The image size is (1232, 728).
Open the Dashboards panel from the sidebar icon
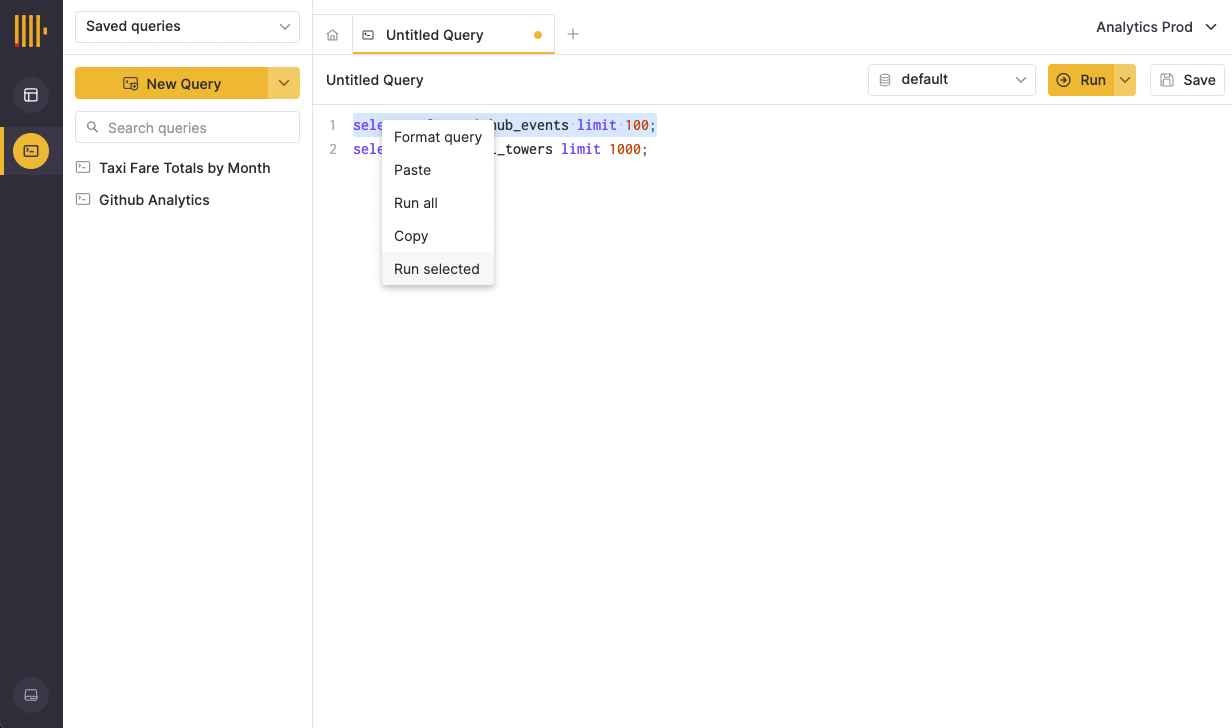pyautogui.click(x=31, y=95)
